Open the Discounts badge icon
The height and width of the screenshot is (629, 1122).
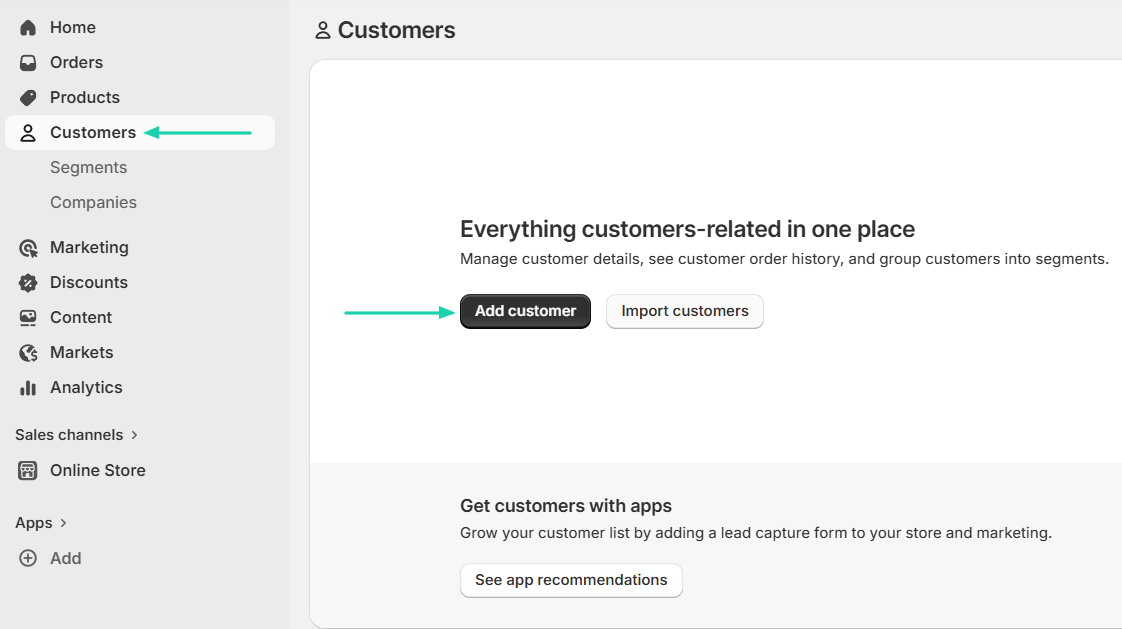click(28, 283)
